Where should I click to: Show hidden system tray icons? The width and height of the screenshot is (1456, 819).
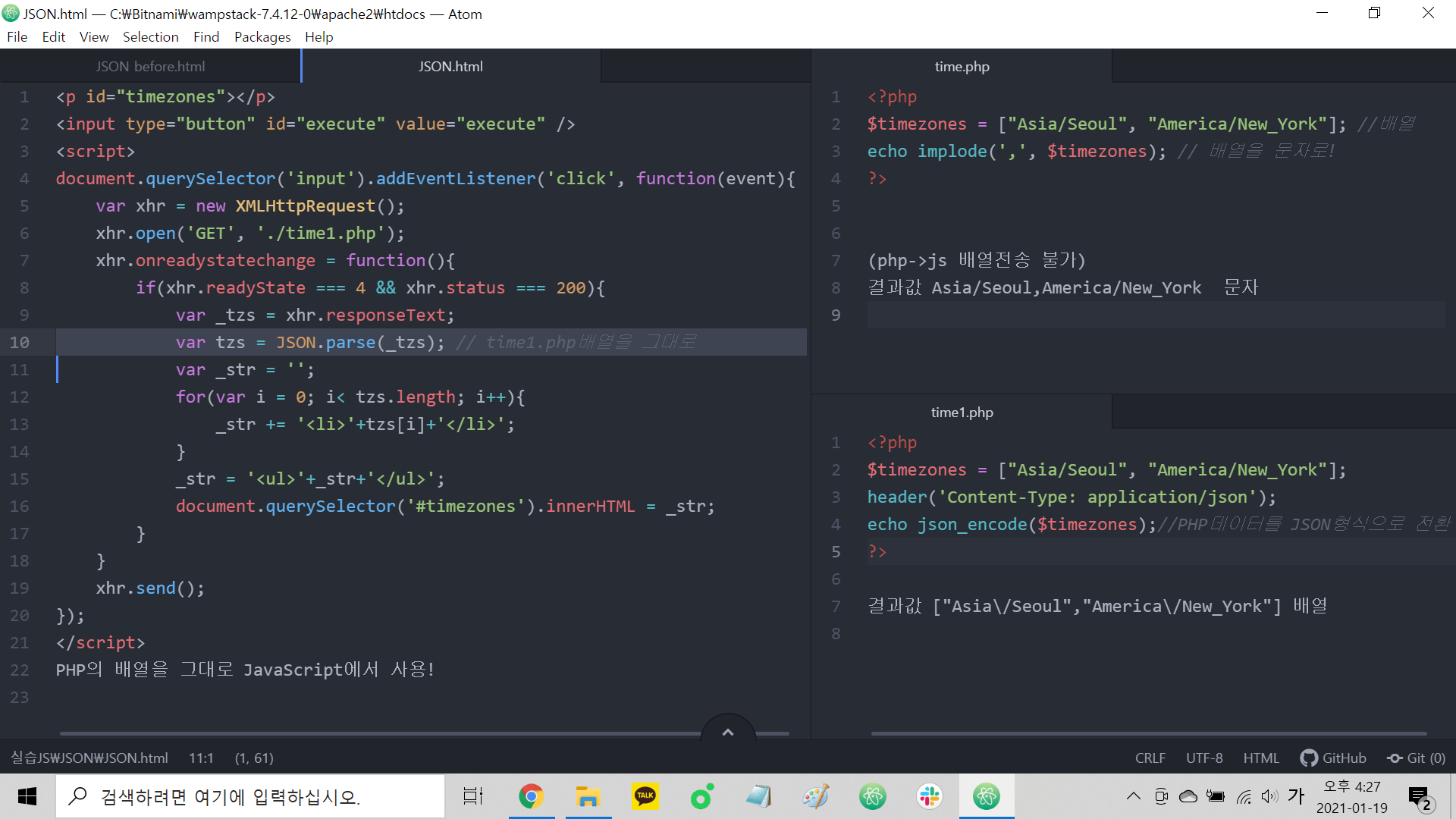pos(1133,796)
